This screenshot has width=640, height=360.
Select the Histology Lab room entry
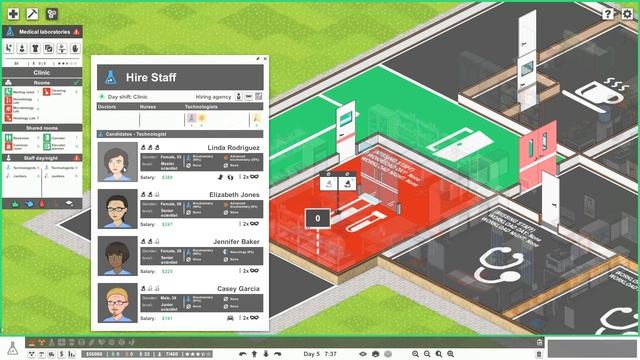[x=21, y=118]
